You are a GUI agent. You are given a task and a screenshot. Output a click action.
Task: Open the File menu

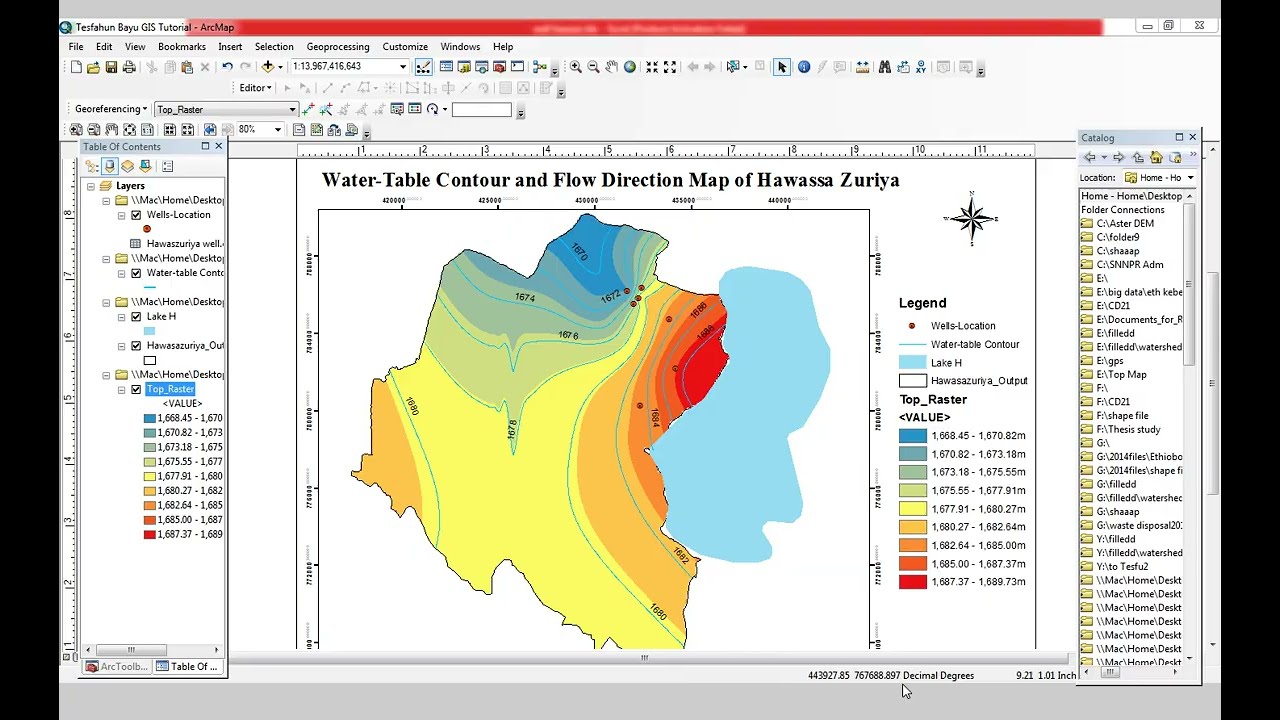point(76,47)
